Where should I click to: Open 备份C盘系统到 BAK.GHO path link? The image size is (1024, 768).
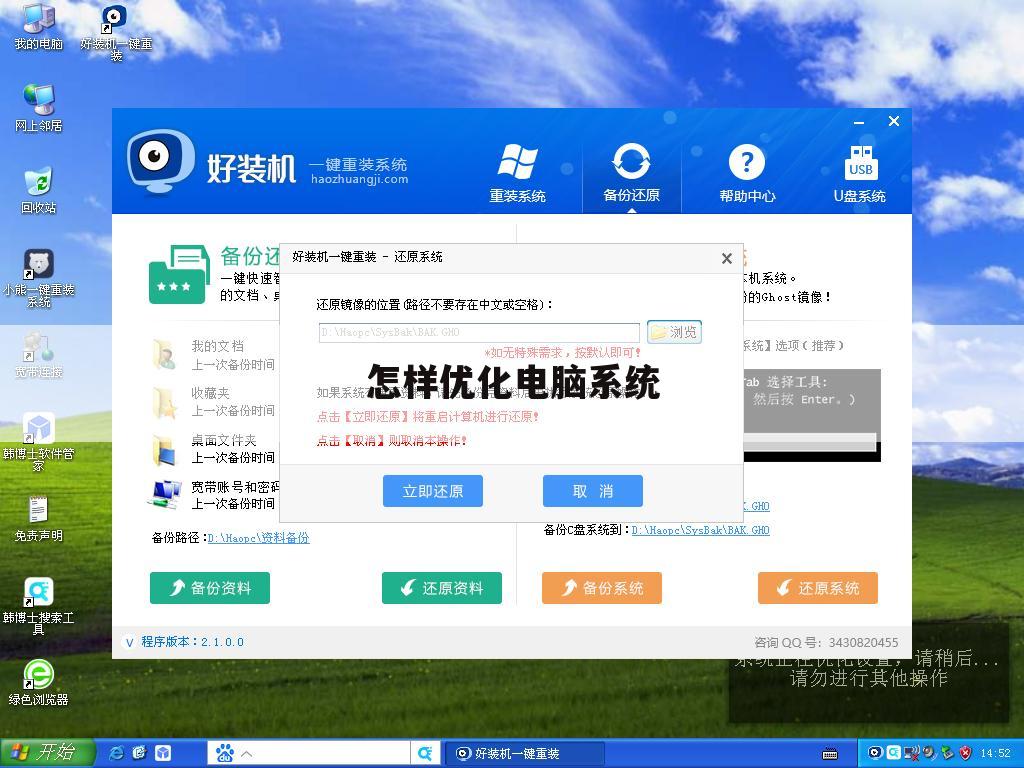(x=701, y=530)
